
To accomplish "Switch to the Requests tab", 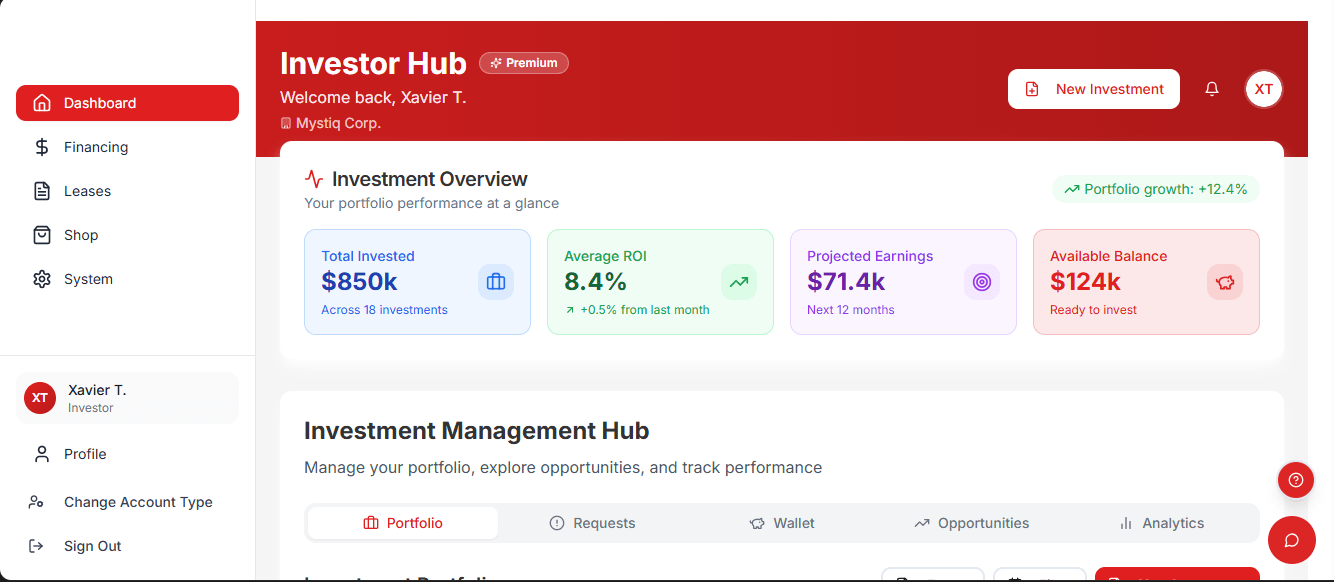I will coord(593,523).
